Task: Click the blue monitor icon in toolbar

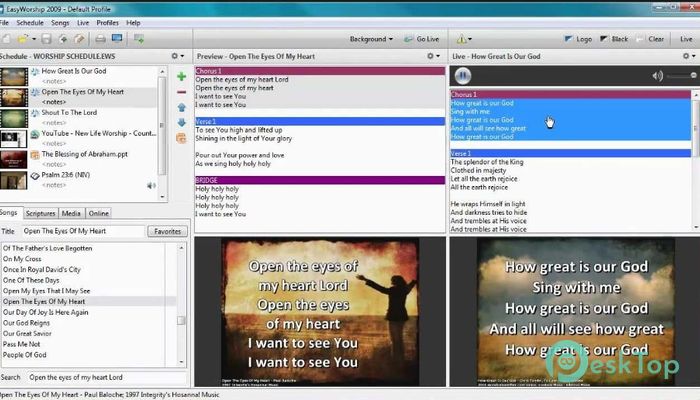Action: [x=117, y=39]
